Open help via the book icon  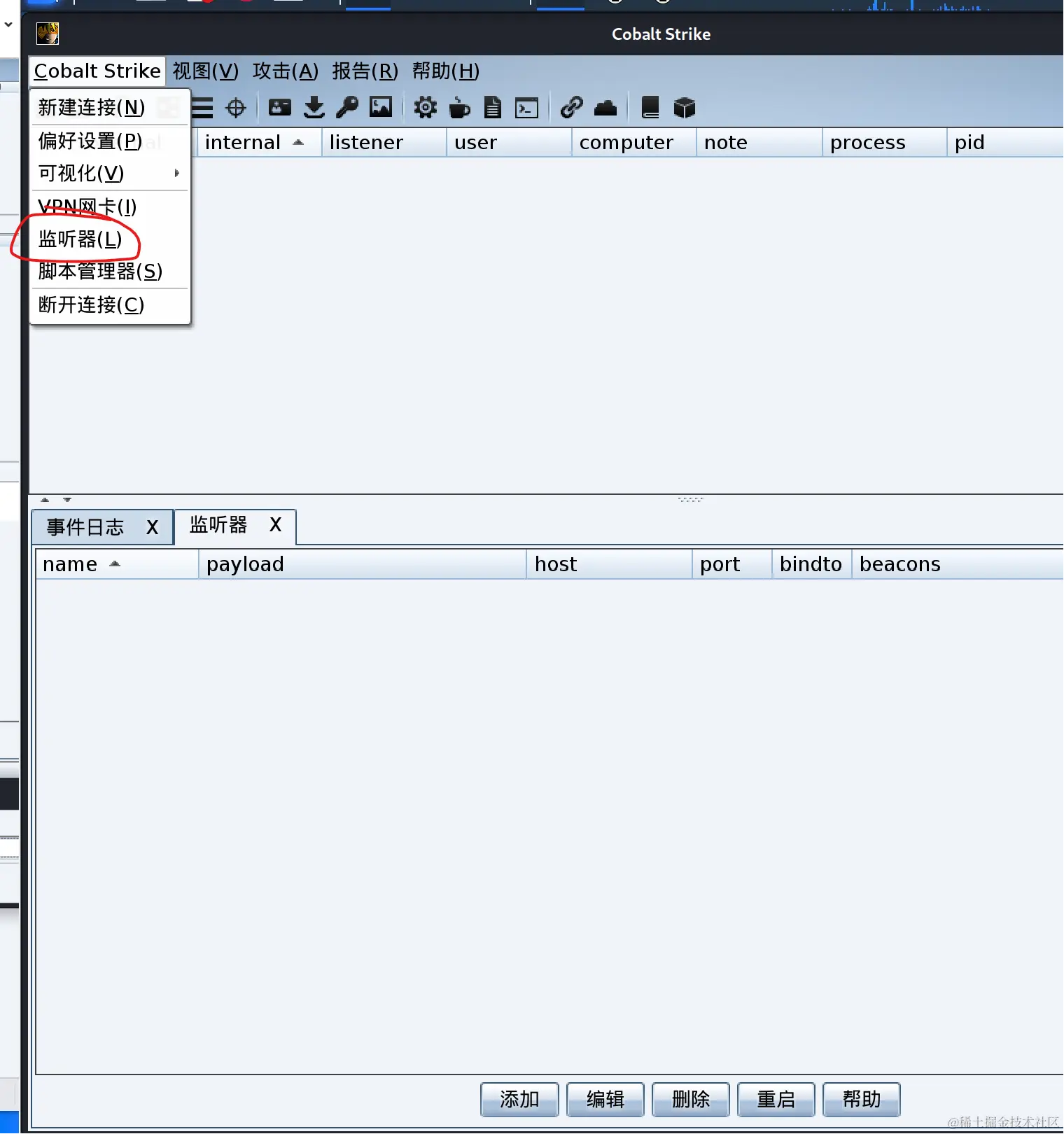tap(650, 107)
